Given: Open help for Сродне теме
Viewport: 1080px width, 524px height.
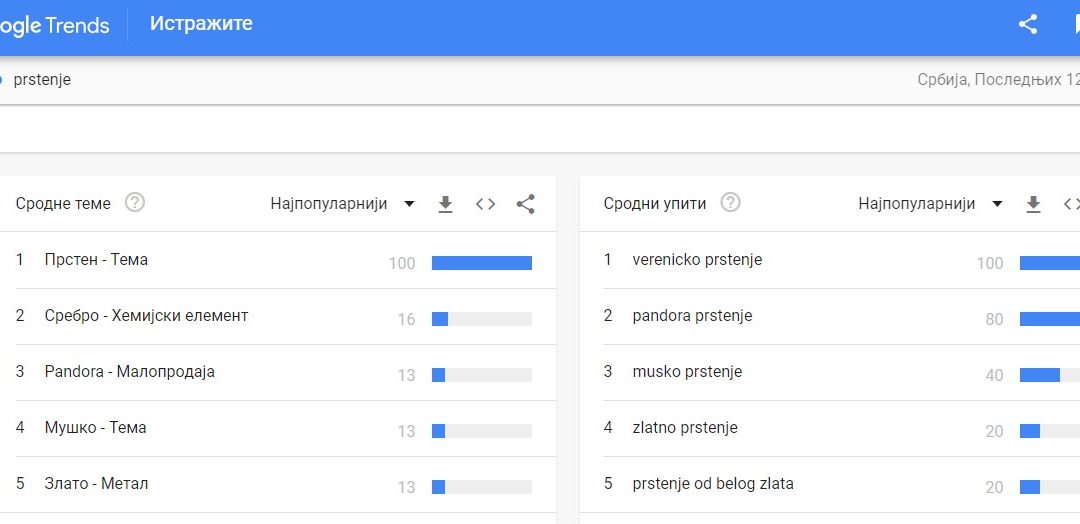Looking at the screenshot, I should (135, 203).
